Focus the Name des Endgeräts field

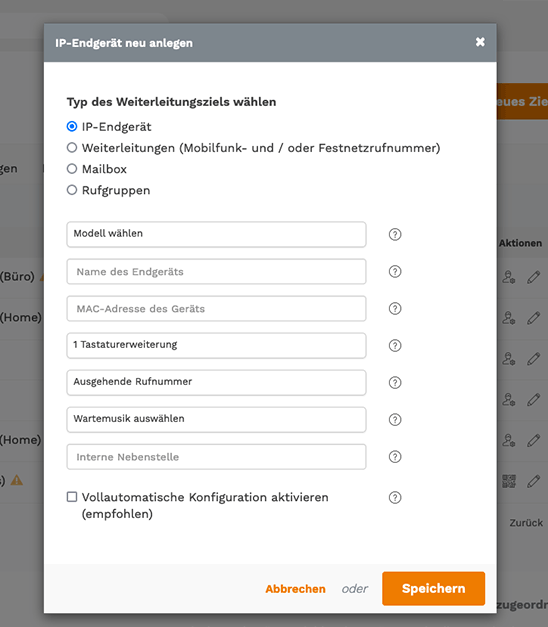tap(216, 272)
